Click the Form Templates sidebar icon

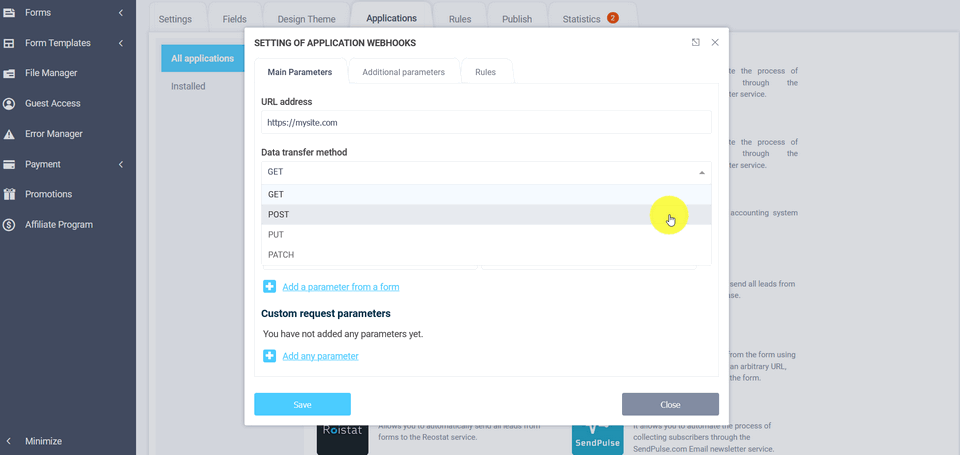[x=9, y=43]
